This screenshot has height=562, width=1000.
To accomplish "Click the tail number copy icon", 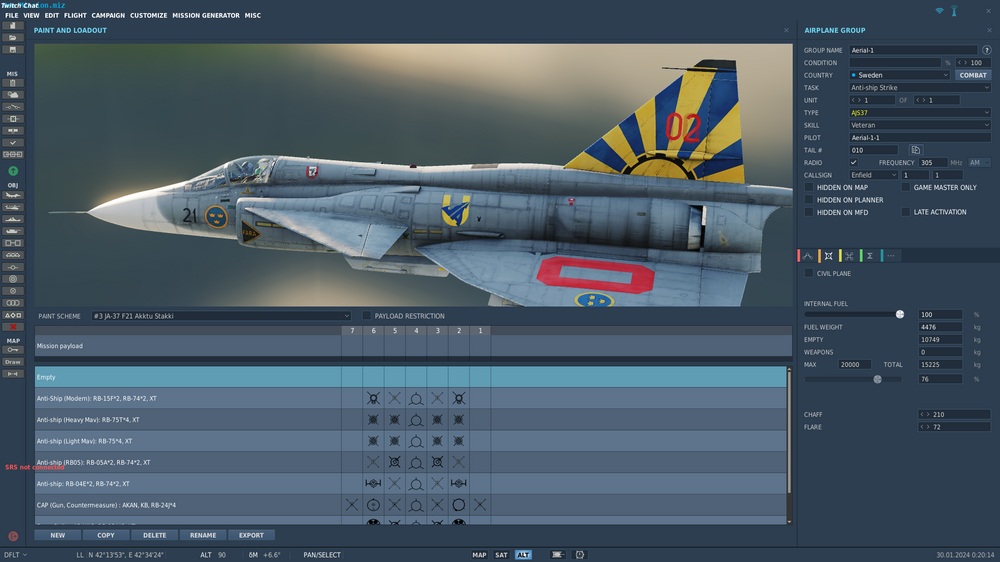I will coord(916,150).
